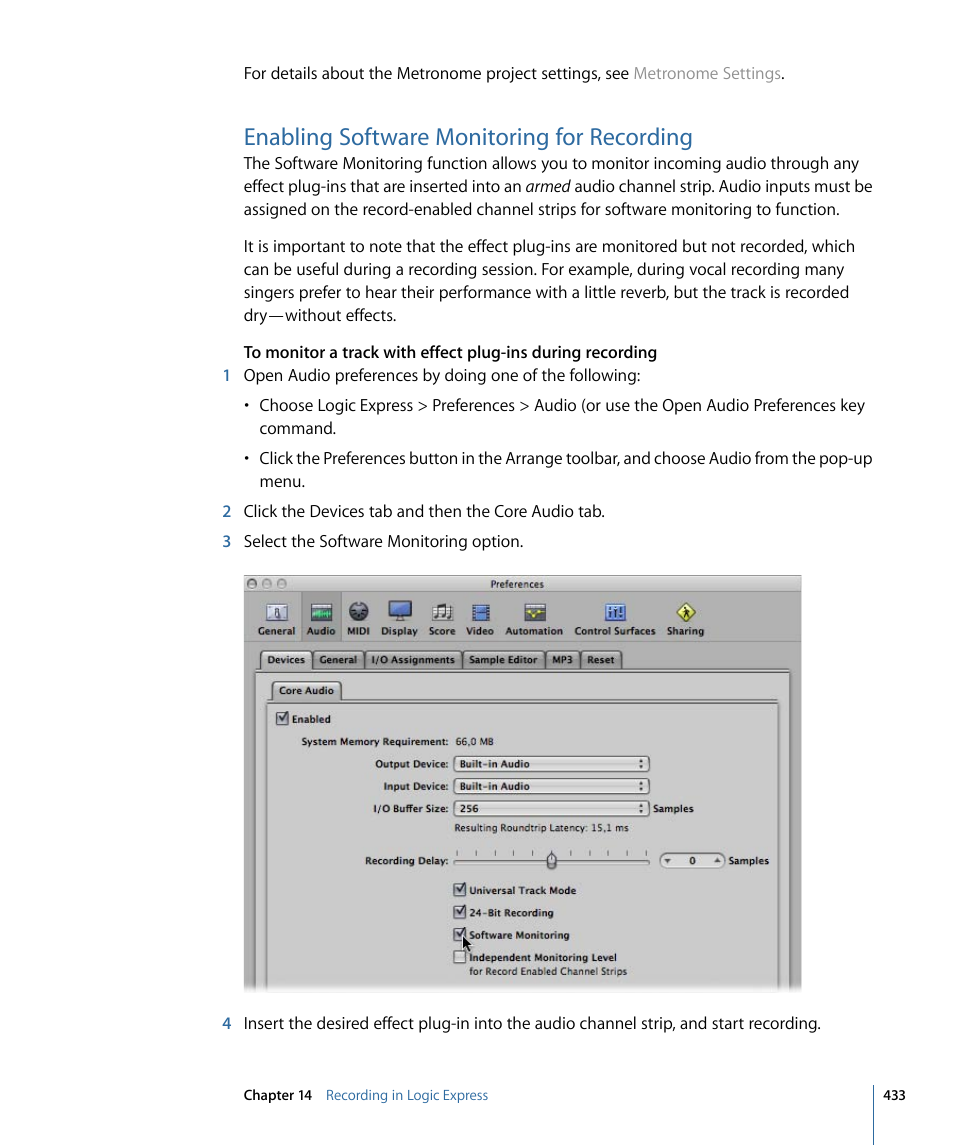Click the Recording Delay samples value field

[692, 861]
